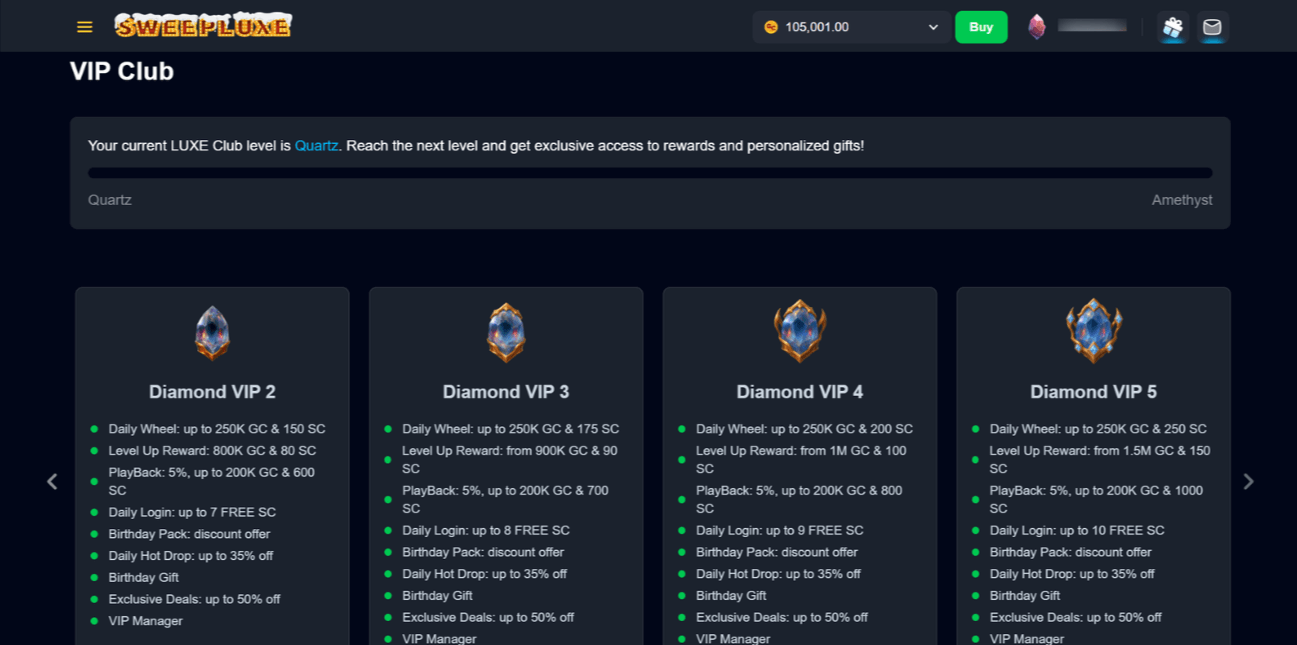Click the Diamond VIP 3 gem badge

tap(506, 332)
